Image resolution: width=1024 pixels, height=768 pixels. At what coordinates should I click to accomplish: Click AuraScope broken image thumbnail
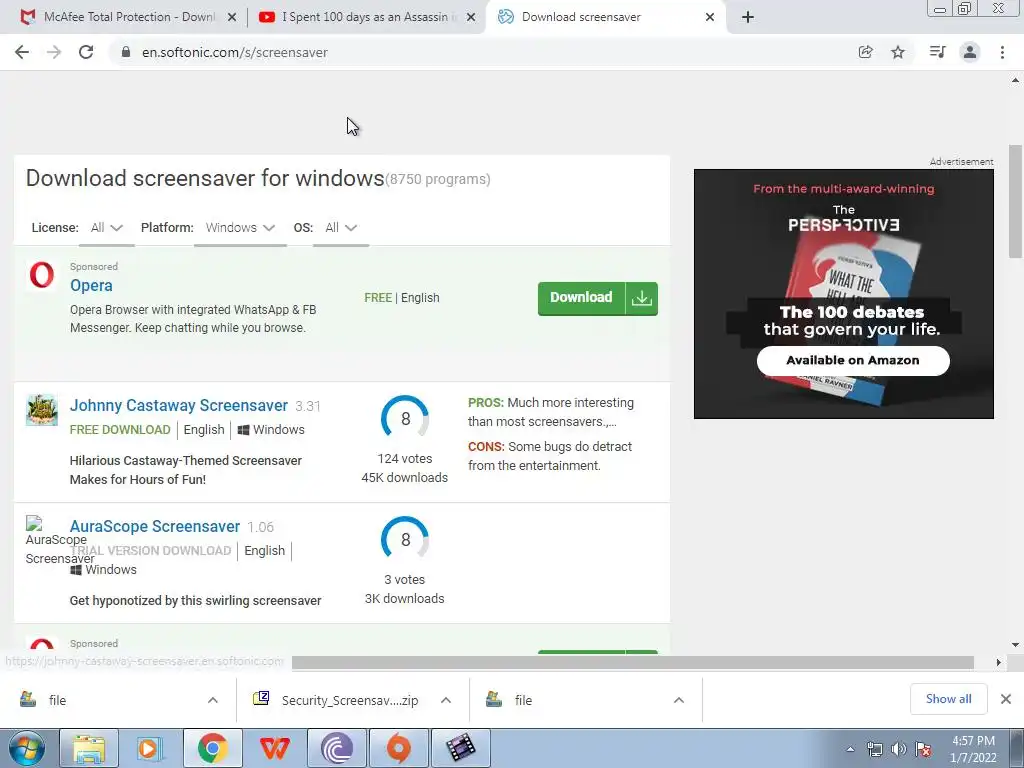coord(35,523)
